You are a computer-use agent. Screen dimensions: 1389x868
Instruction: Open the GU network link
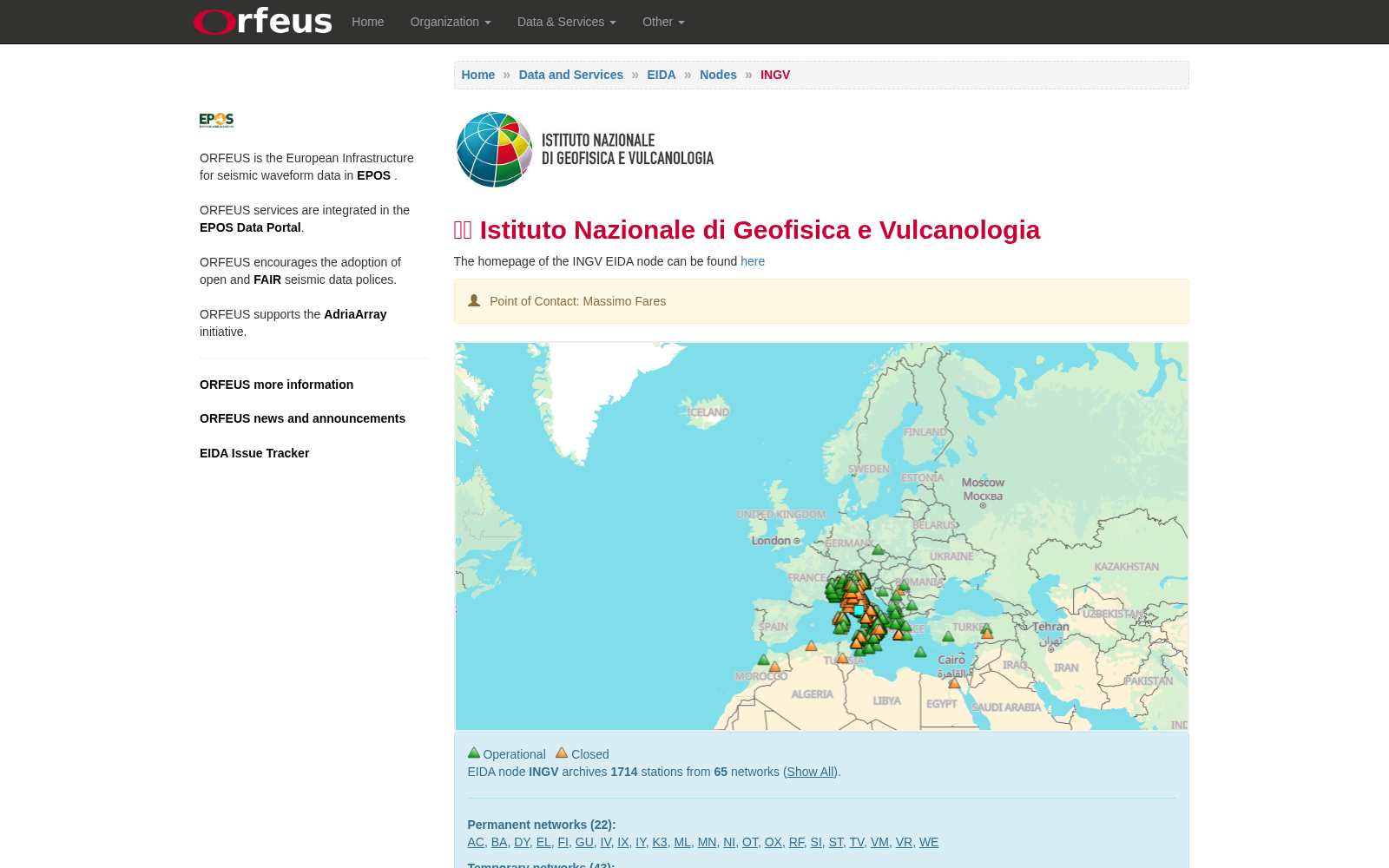584,842
